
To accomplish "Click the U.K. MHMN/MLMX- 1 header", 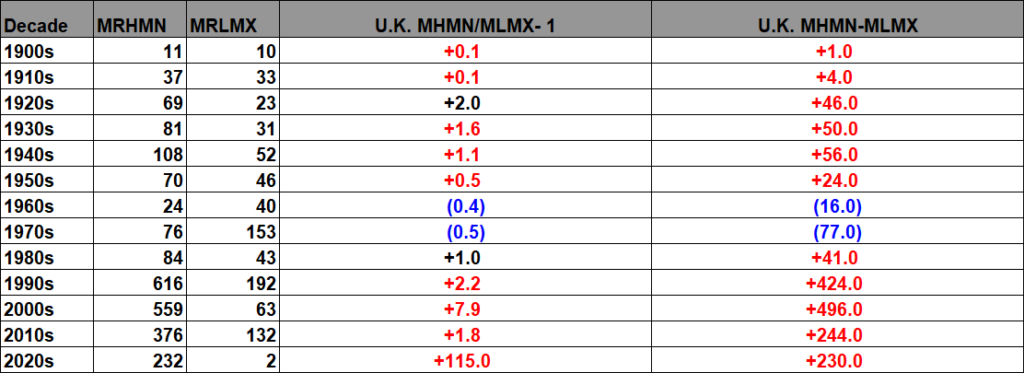I will click(x=465, y=26).
